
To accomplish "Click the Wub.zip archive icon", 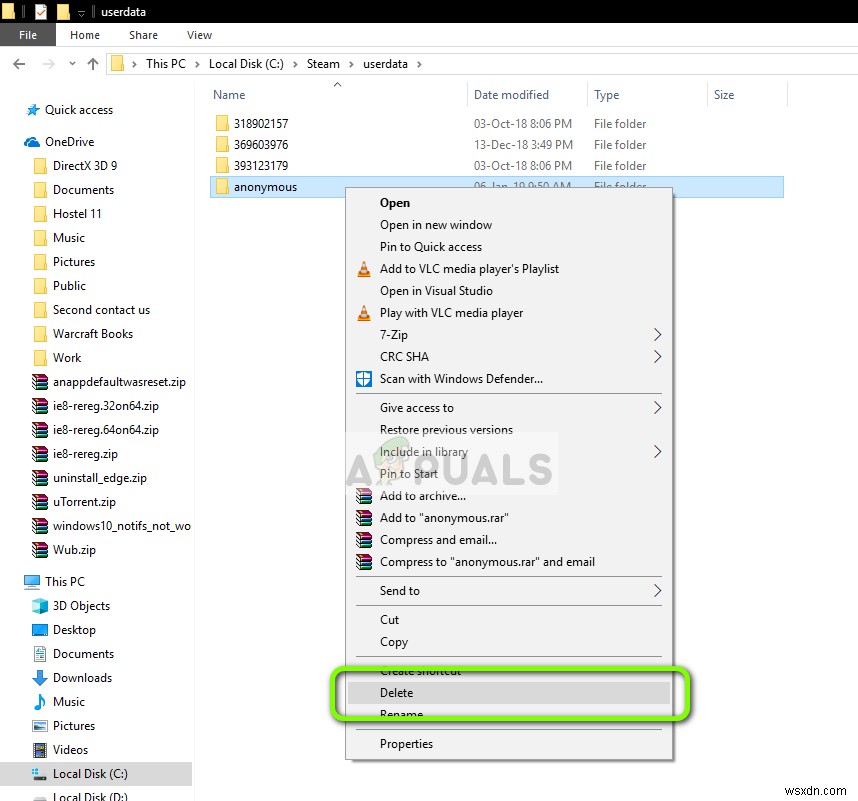I will (40, 550).
